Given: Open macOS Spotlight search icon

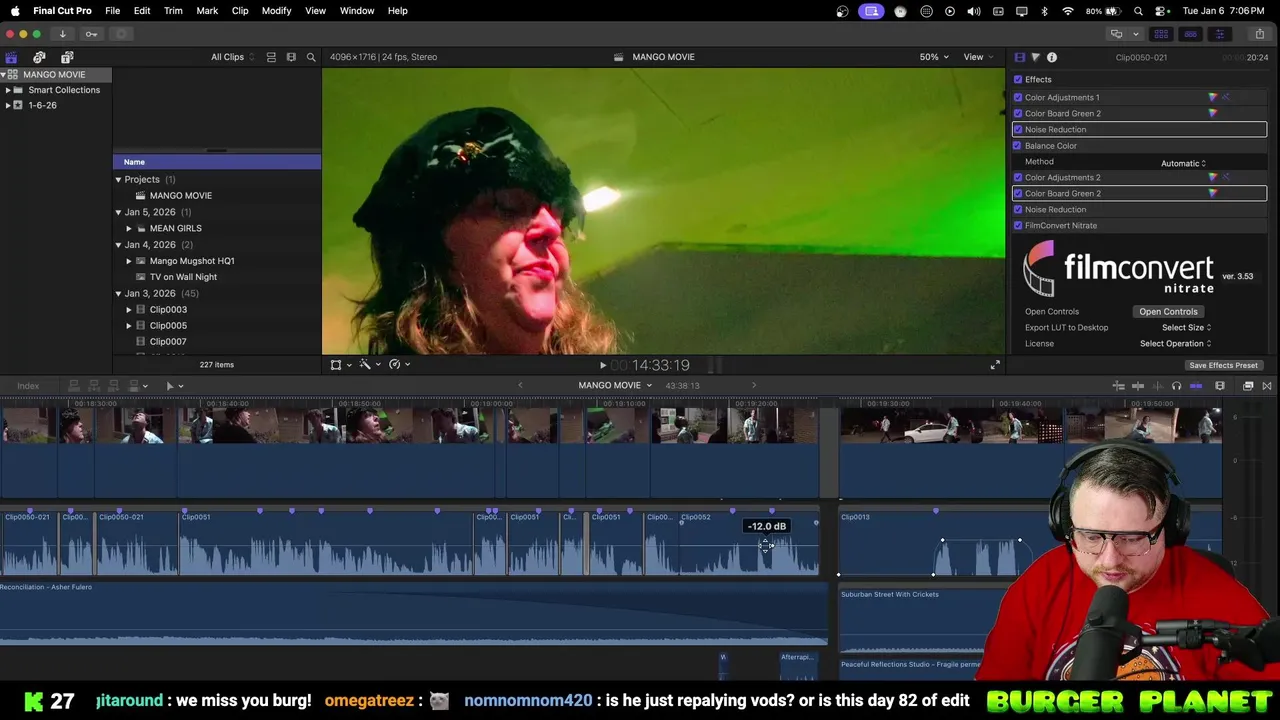Looking at the screenshot, I should coord(1138,11).
